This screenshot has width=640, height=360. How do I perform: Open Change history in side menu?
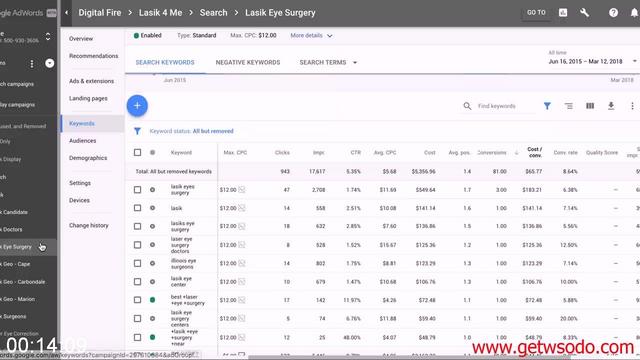pyautogui.click(x=89, y=225)
